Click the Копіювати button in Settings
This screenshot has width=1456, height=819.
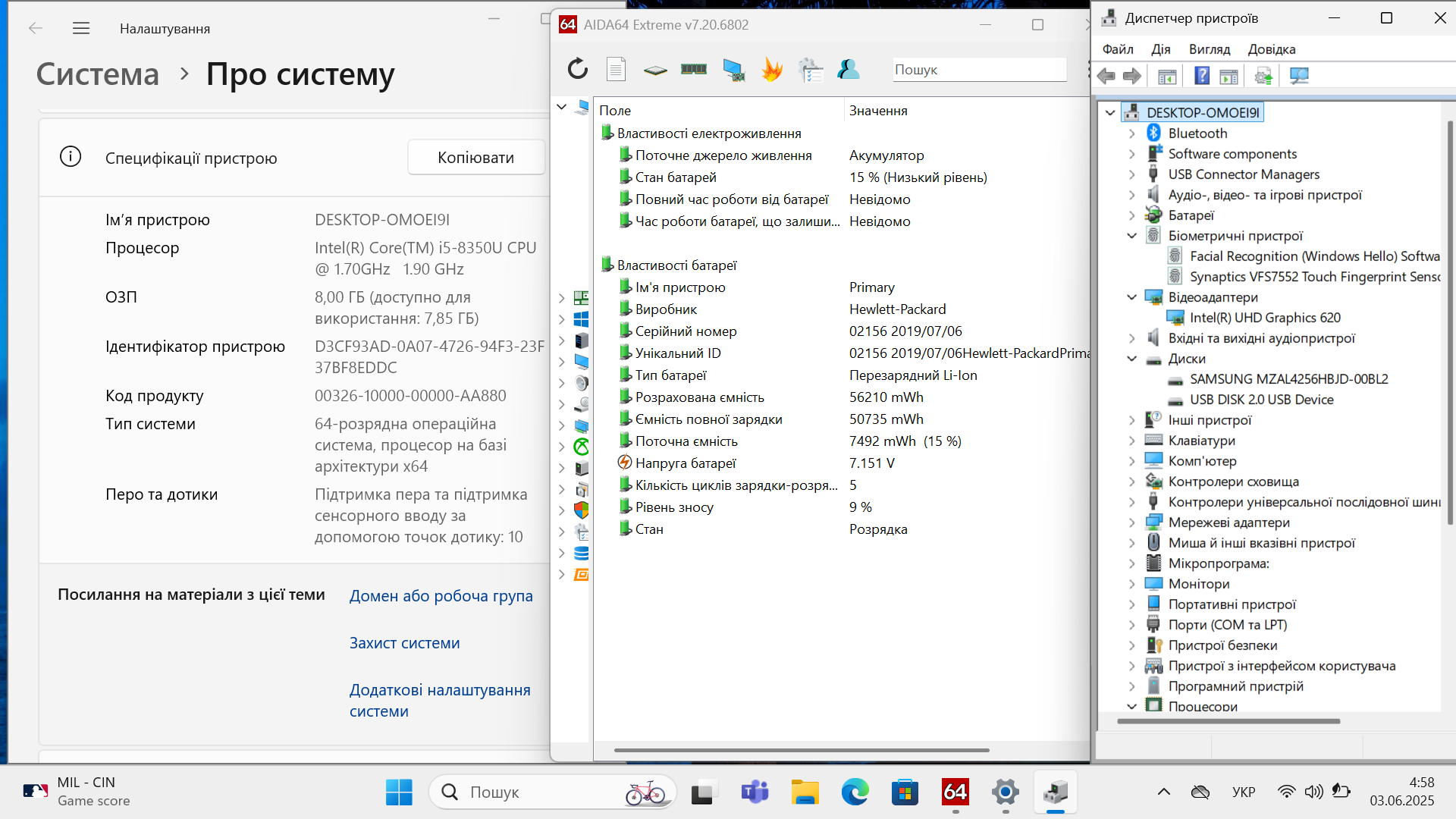(475, 157)
